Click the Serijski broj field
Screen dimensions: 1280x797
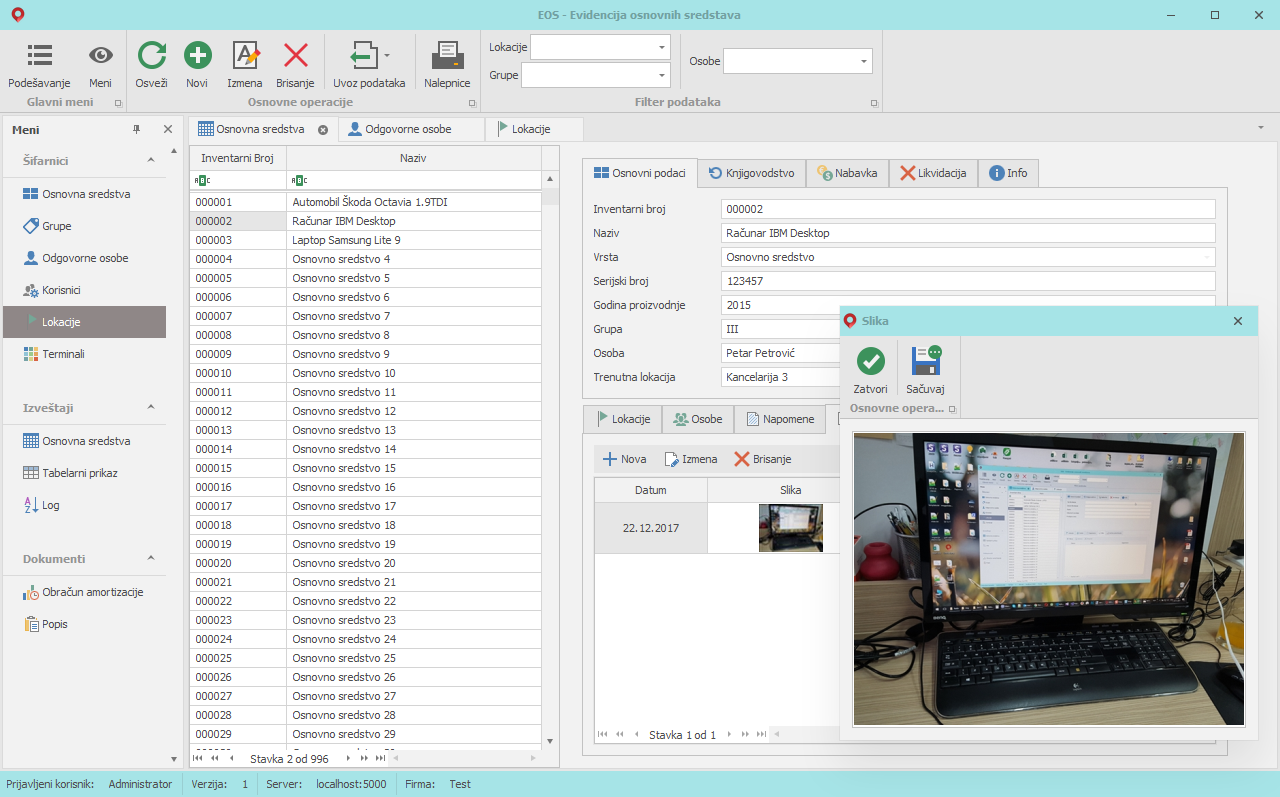(x=968, y=281)
